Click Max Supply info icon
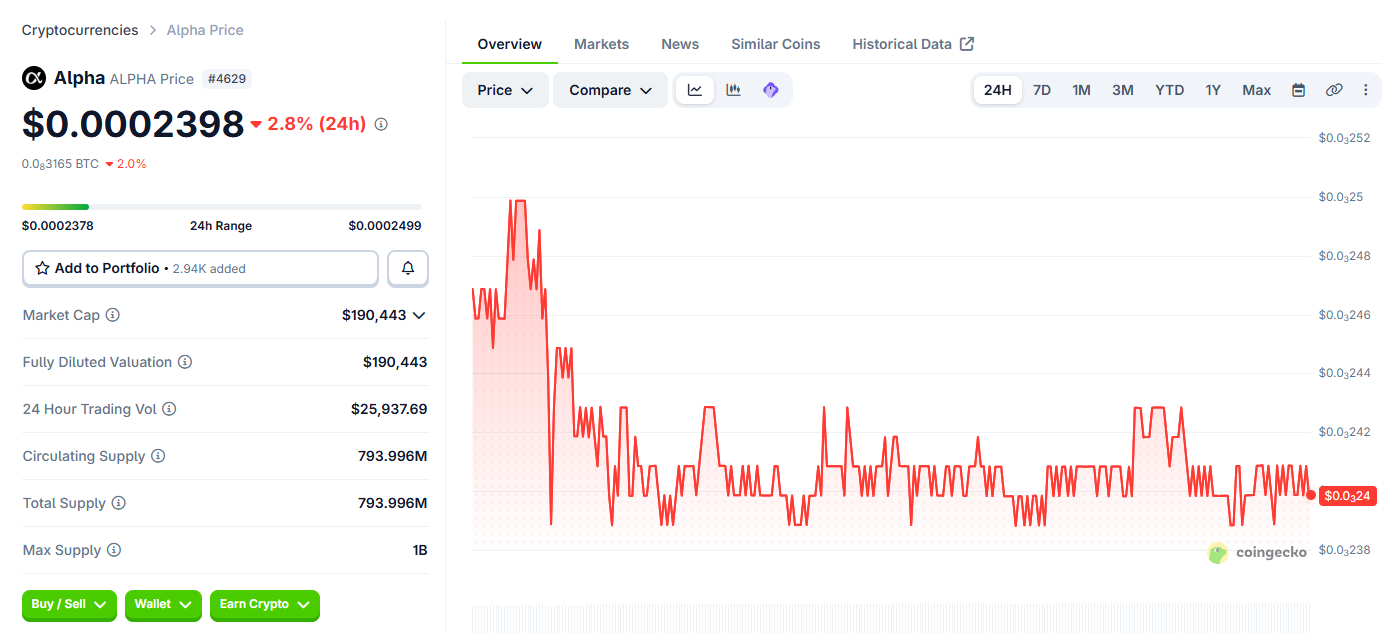This screenshot has height=633, width=1389. [114, 550]
